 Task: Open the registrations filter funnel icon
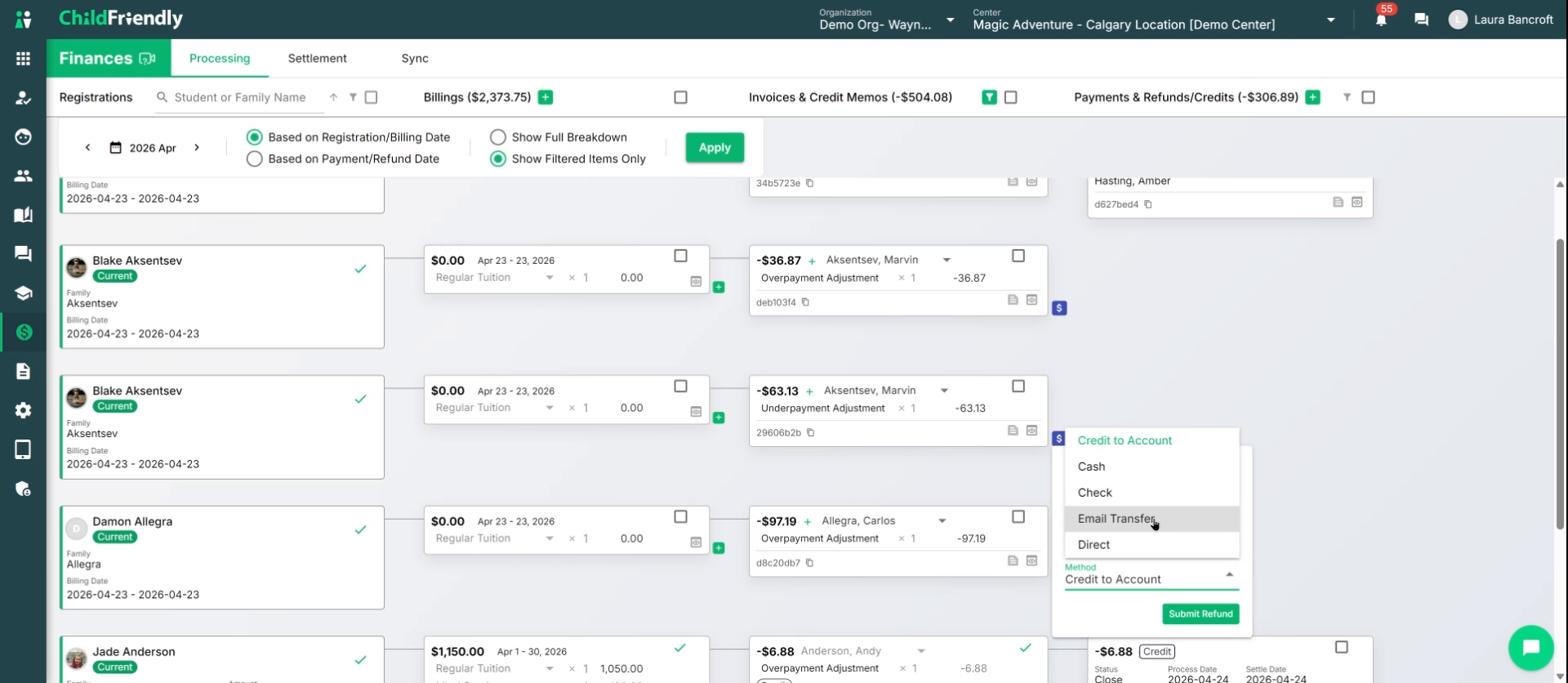[x=353, y=97]
